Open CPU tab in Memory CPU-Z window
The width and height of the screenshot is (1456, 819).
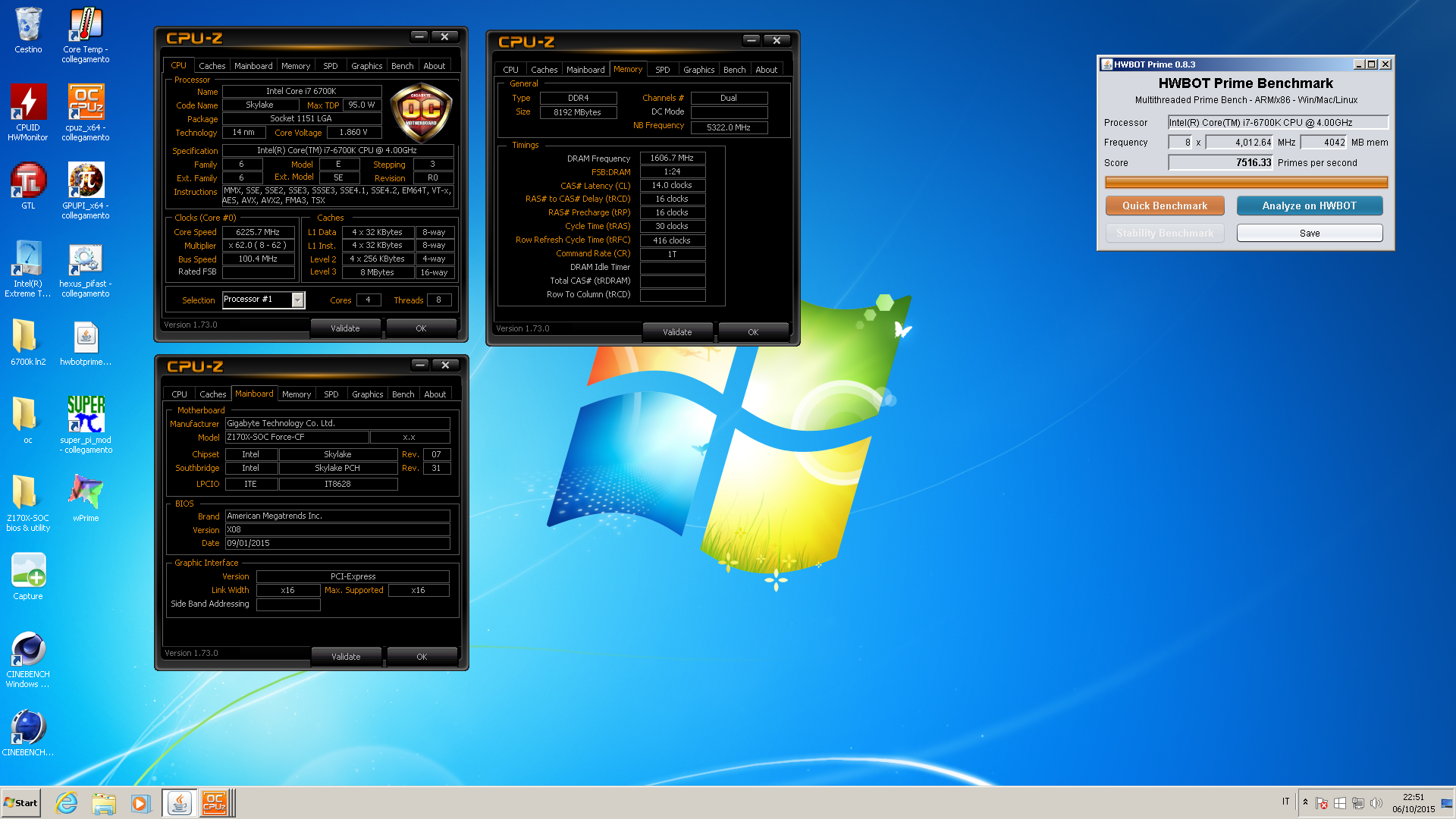(511, 70)
